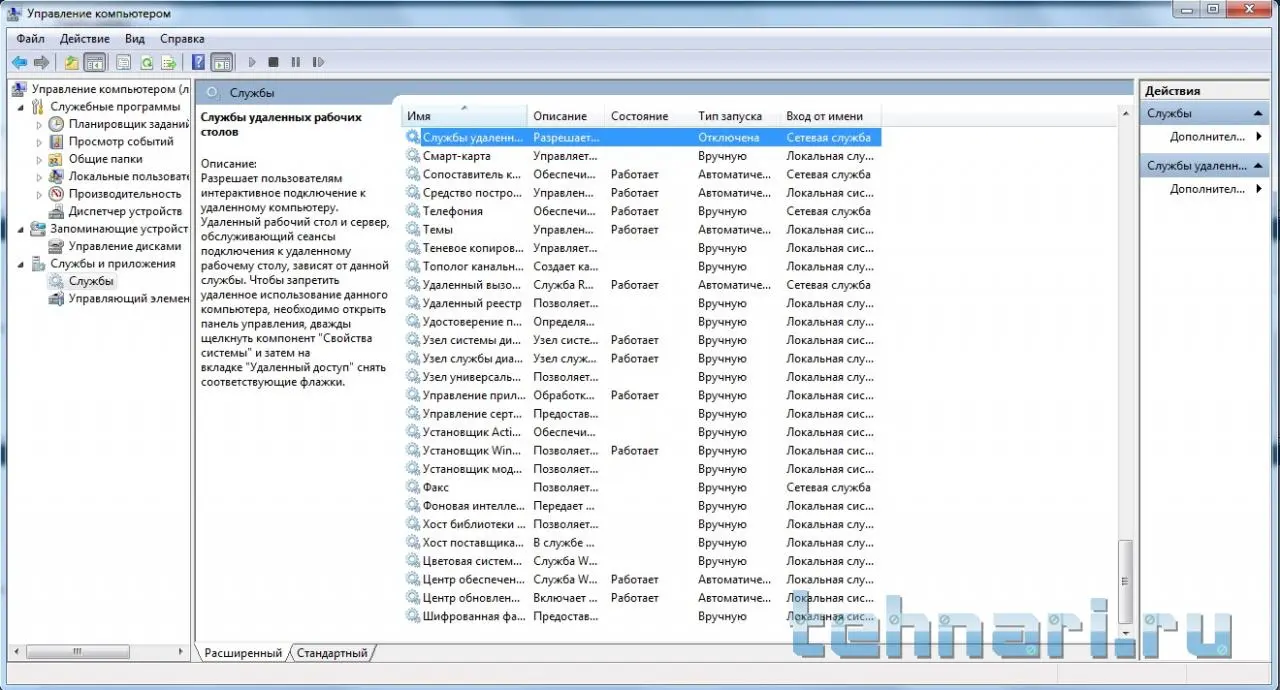Click the Управляющий элемент WMI icon
Image resolution: width=1280 pixels, height=690 pixels.
pyautogui.click(x=57, y=298)
